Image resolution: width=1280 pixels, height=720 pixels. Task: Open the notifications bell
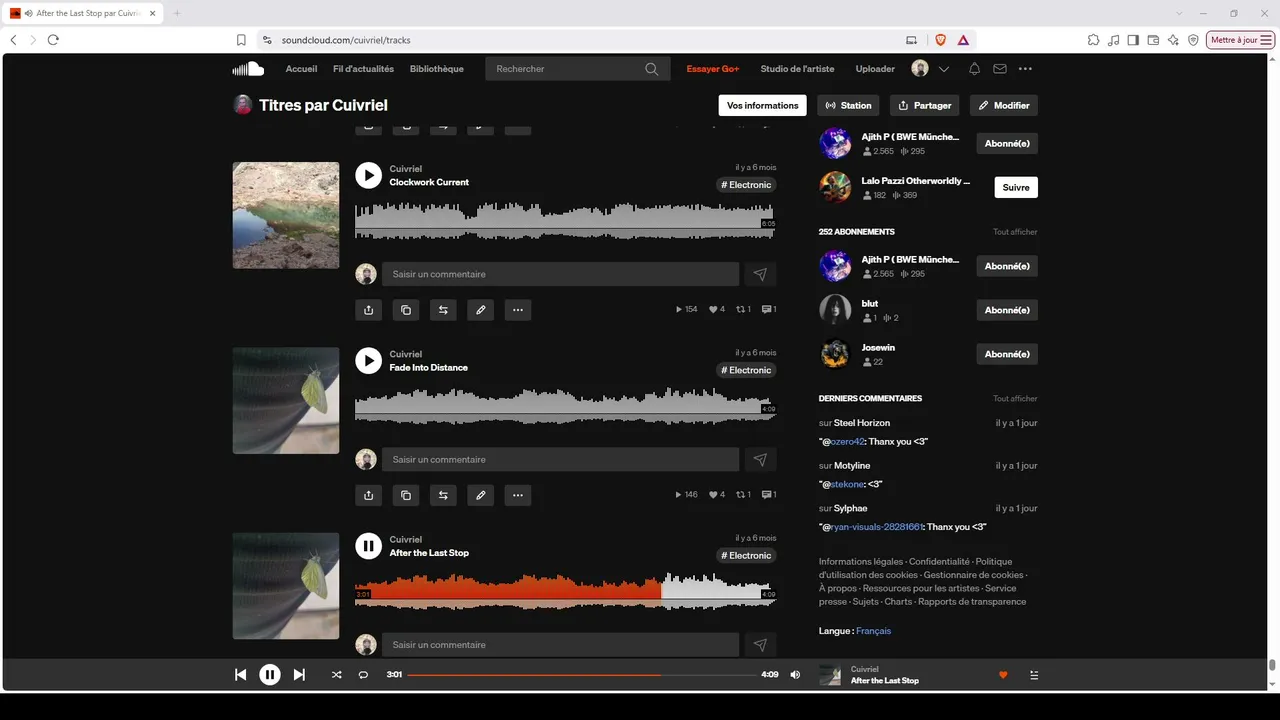click(974, 69)
